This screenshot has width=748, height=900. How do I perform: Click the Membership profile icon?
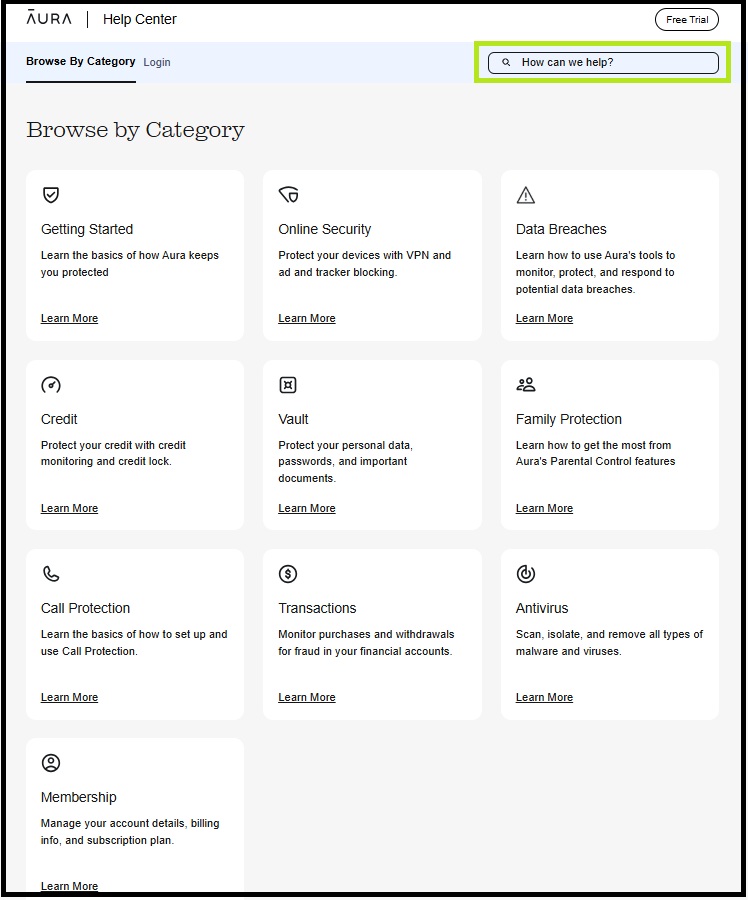coord(51,763)
